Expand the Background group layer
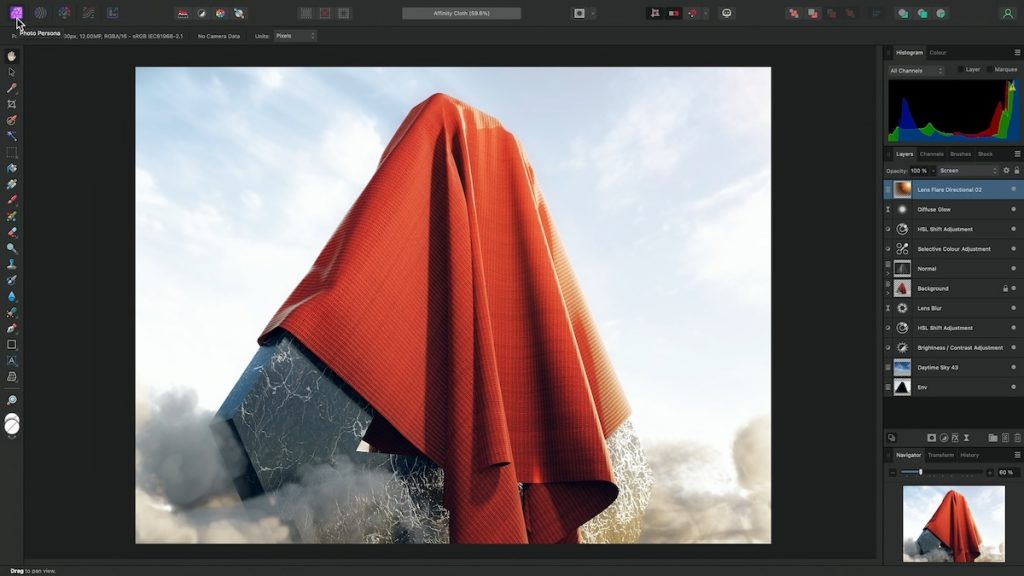 coord(888,292)
